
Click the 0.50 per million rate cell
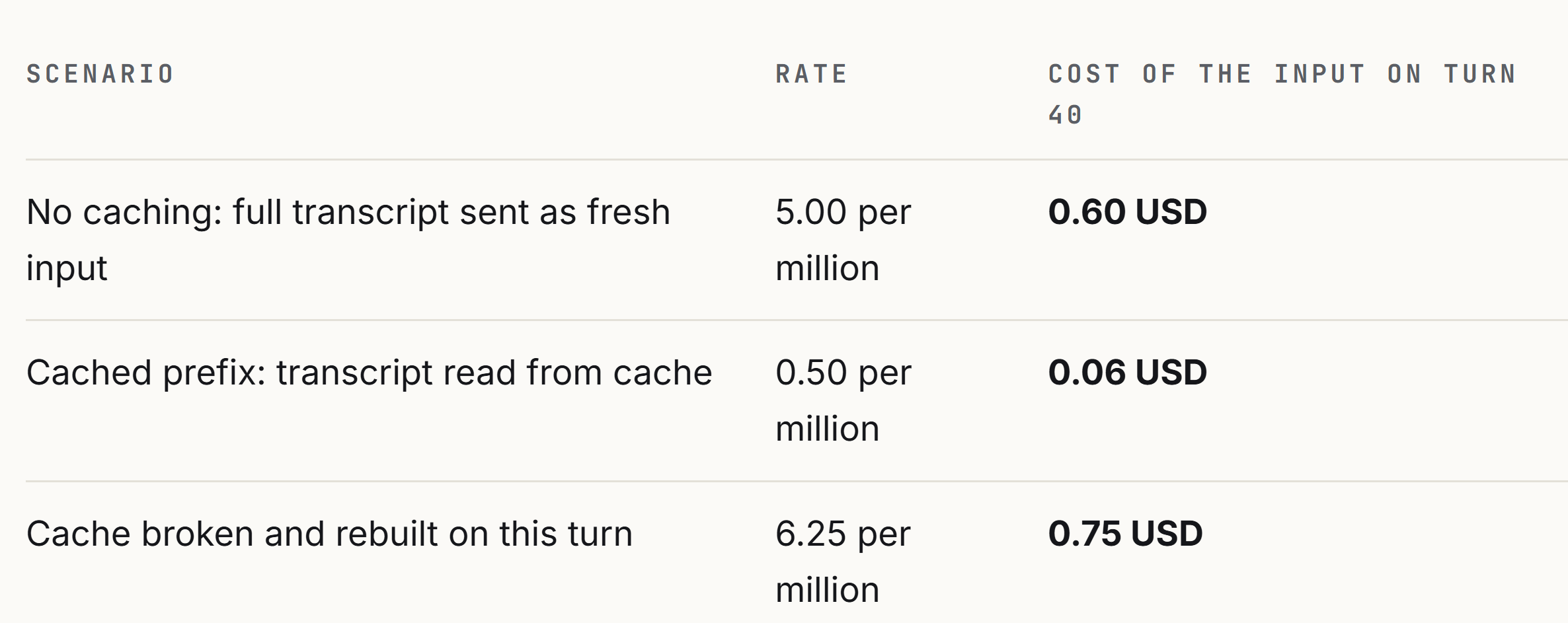[843, 400]
